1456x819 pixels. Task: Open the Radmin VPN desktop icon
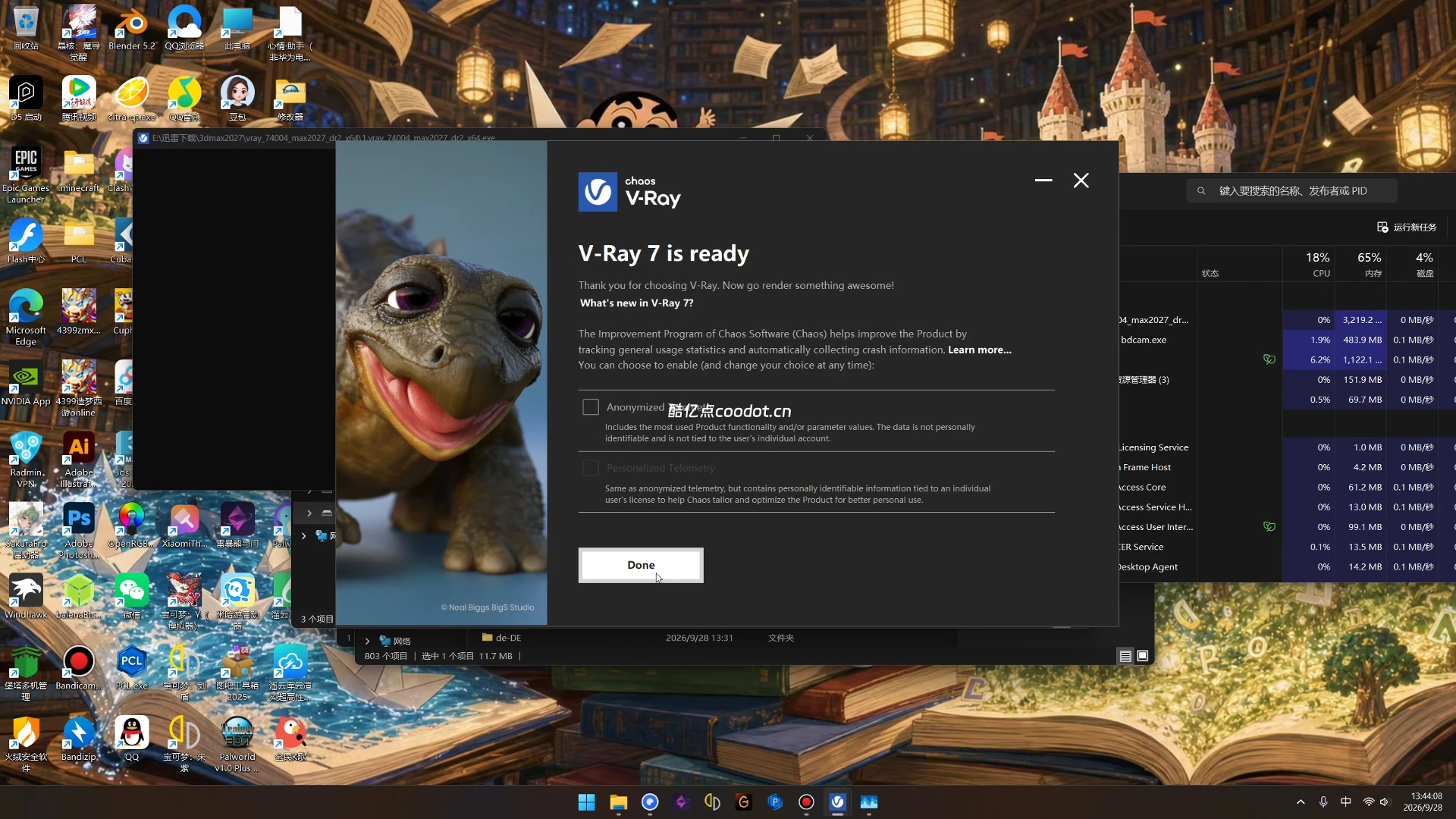(26, 459)
